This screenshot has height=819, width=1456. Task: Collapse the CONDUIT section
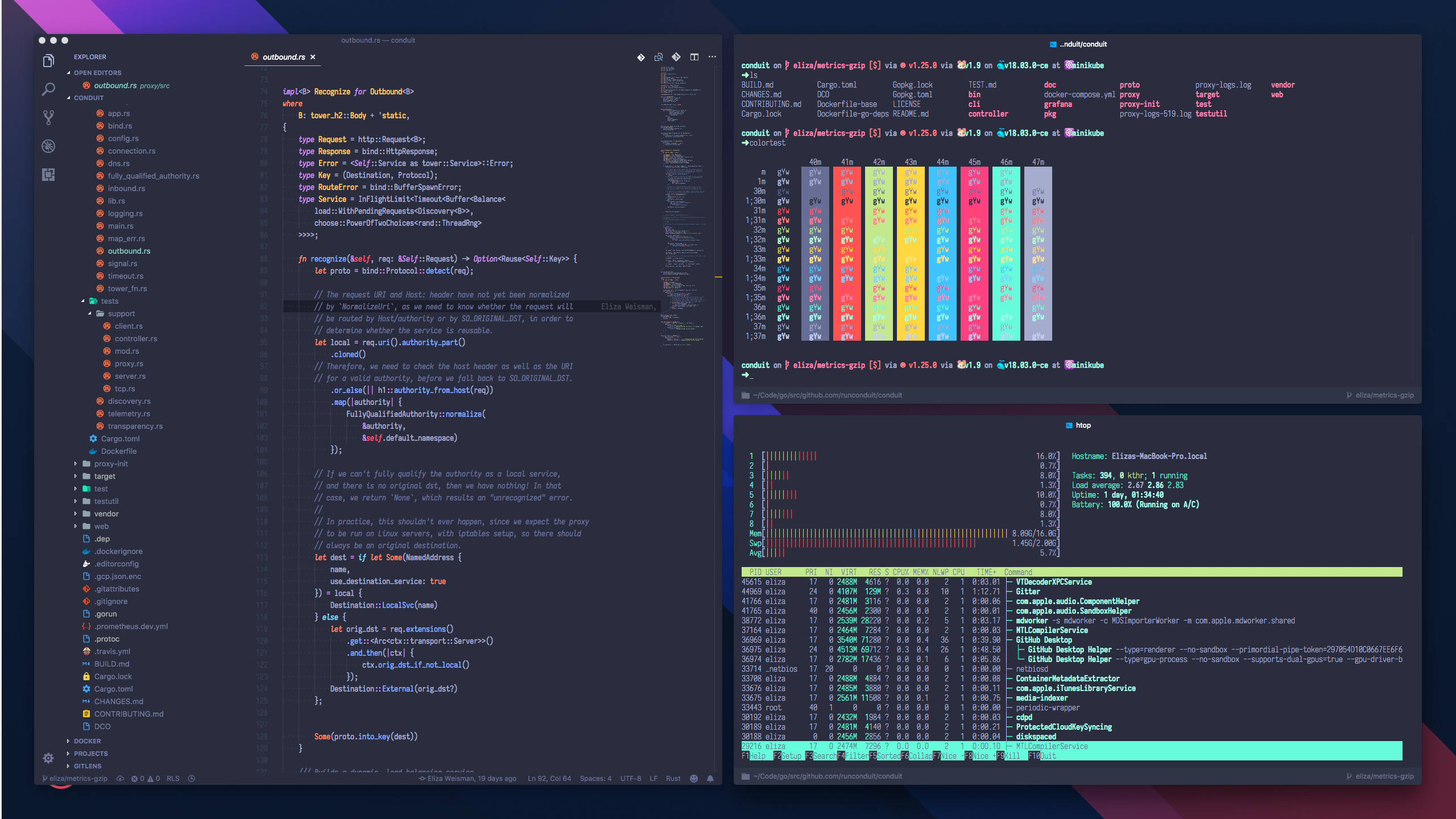tap(85, 98)
